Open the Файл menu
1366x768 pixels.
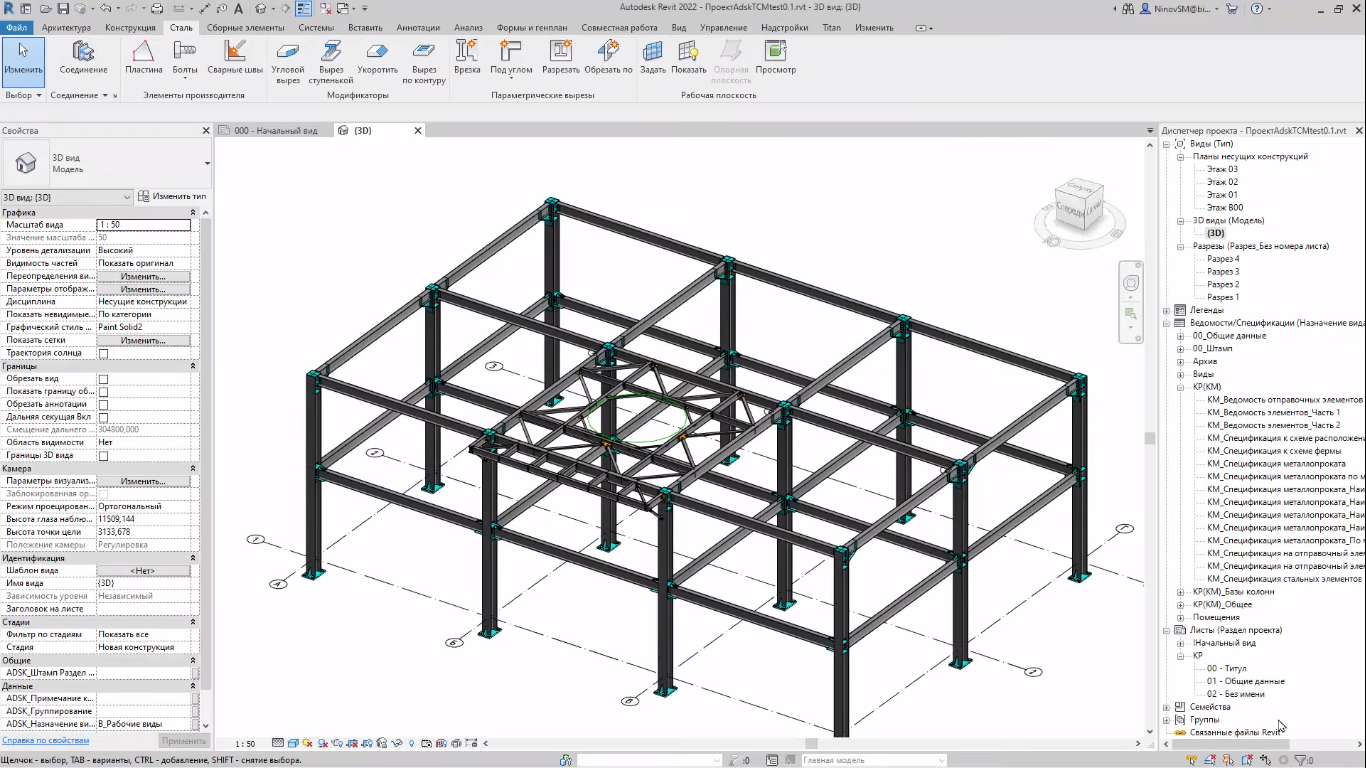16,28
